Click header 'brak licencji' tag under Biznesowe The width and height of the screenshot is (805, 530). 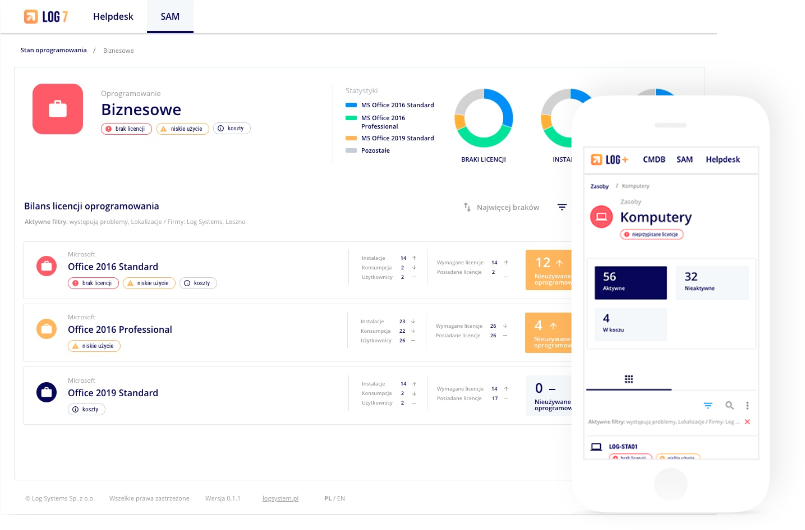click(126, 129)
